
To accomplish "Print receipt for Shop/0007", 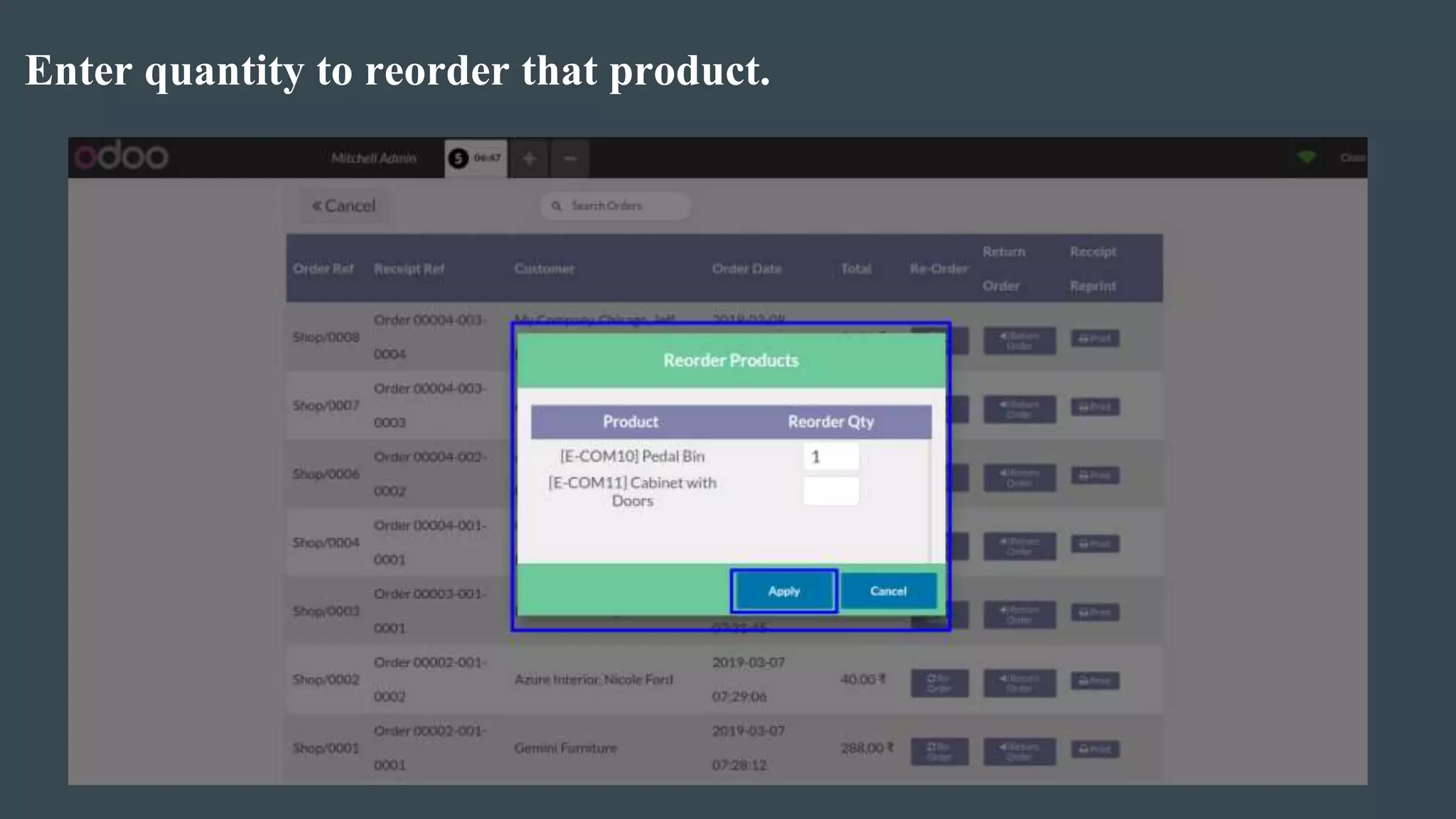I will pyautogui.click(x=1095, y=407).
